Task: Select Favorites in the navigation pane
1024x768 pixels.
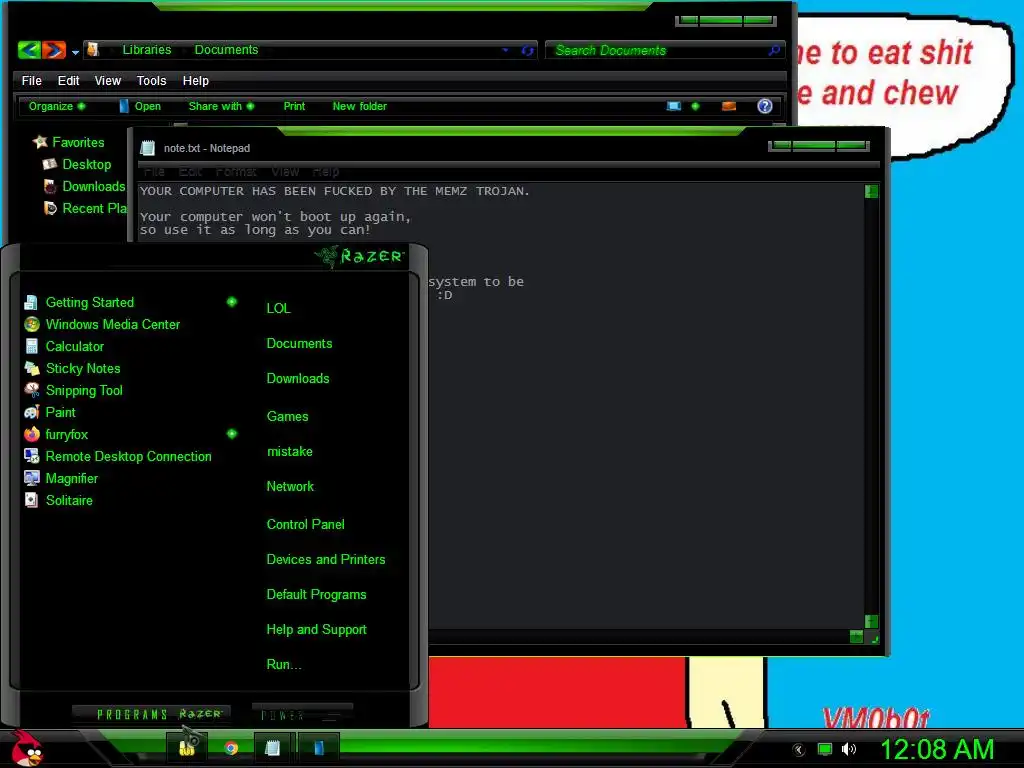Action: pos(78,142)
